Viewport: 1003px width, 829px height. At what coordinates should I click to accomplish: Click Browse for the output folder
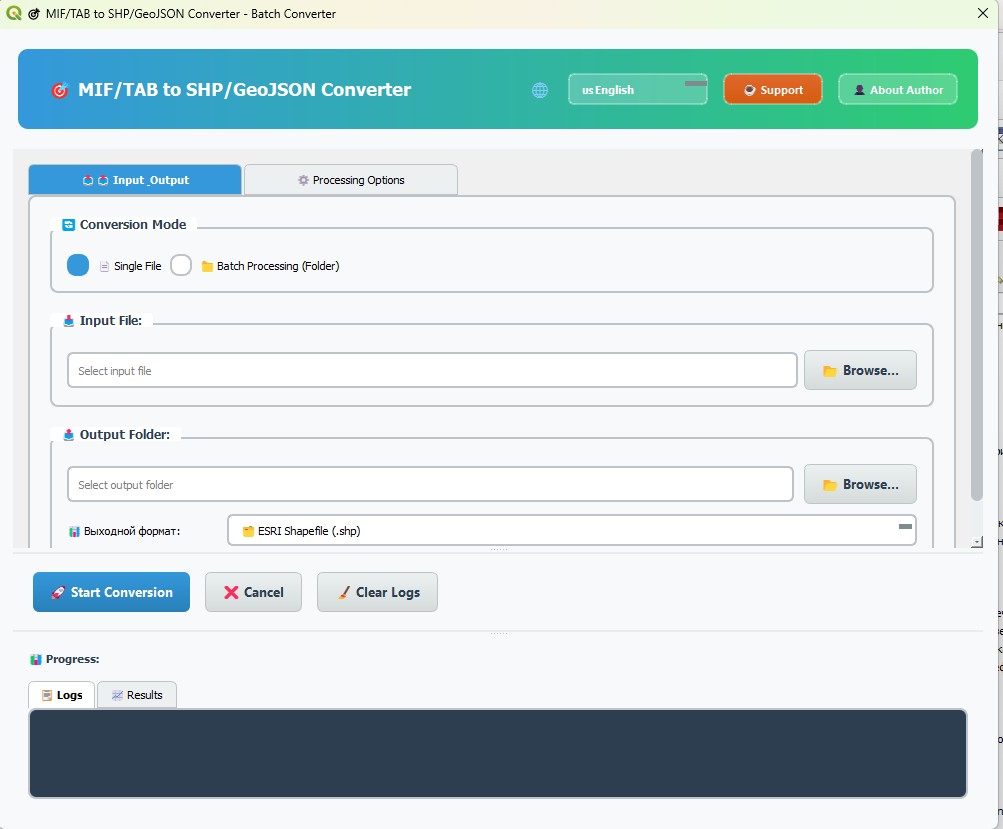(x=860, y=484)
